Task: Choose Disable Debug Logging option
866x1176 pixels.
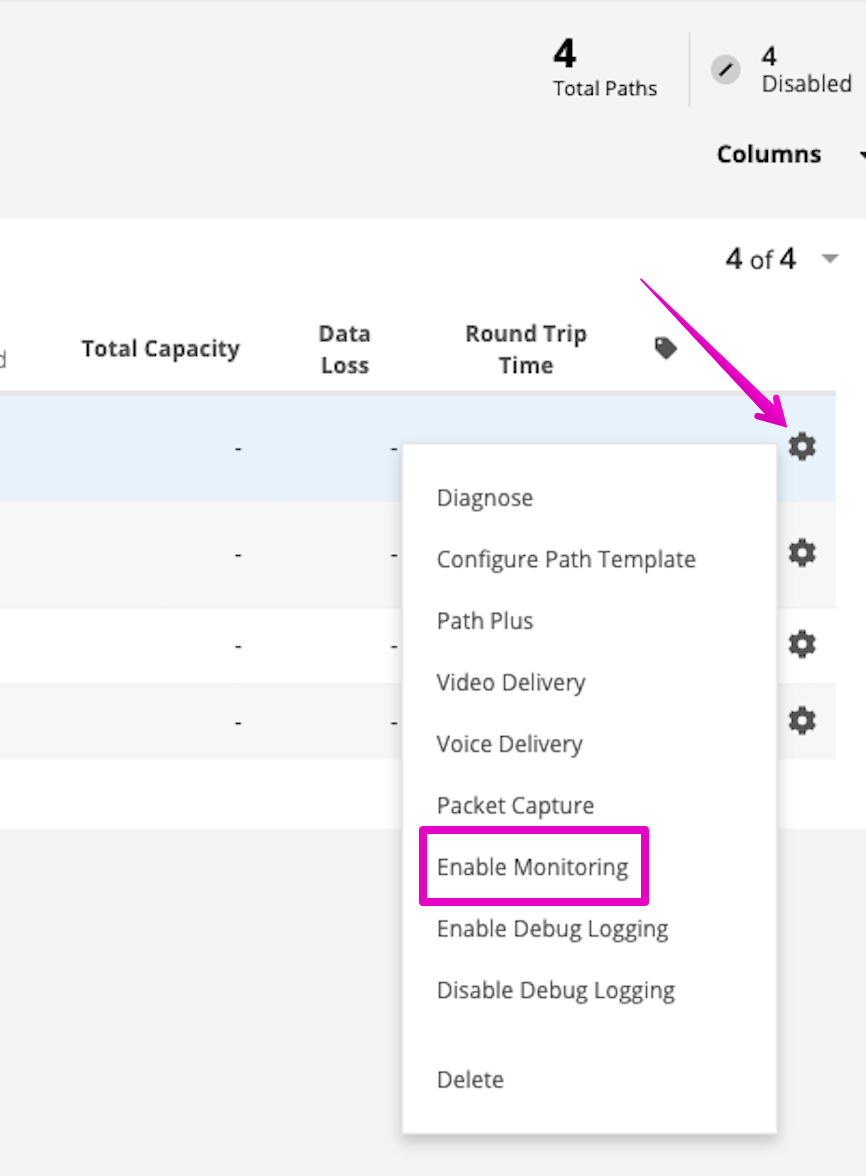Action: point(556,991)
